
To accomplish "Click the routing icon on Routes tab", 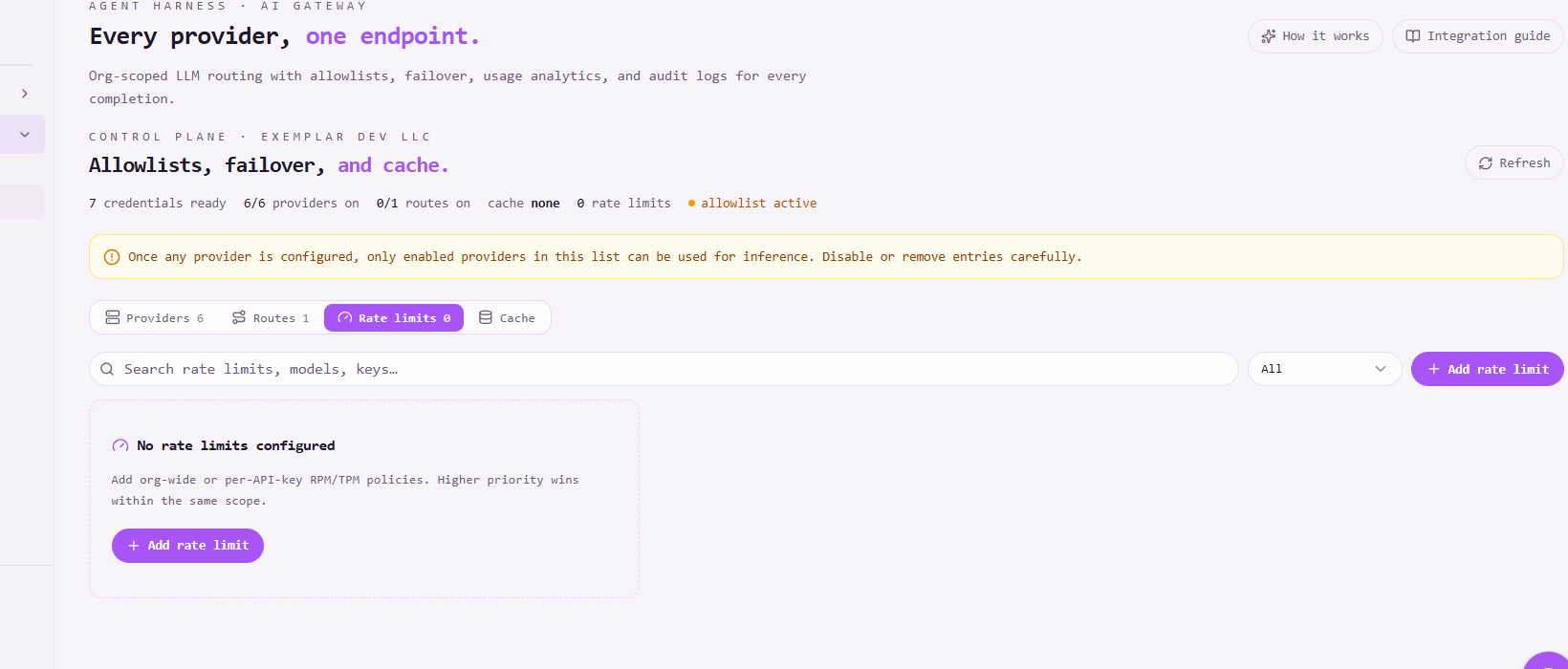I will (x=239, y=317).
